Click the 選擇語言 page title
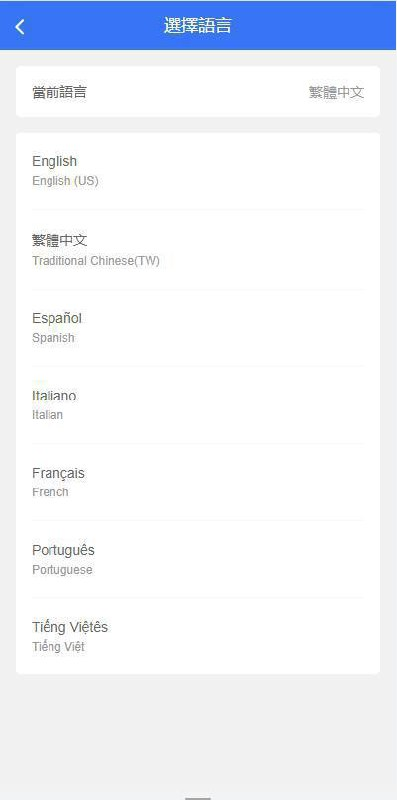This screenshot has width=397, height=800. pyautogui.click(x=198, y=26)
